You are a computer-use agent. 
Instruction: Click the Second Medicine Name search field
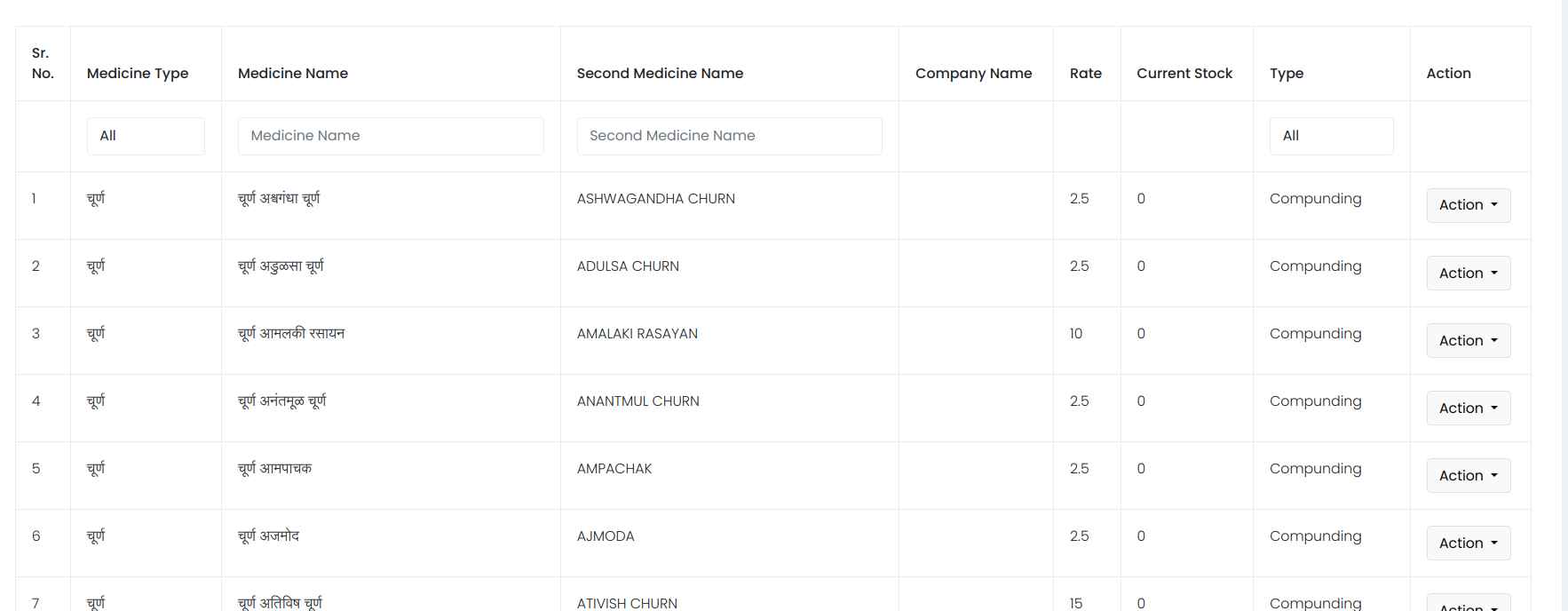729,136
